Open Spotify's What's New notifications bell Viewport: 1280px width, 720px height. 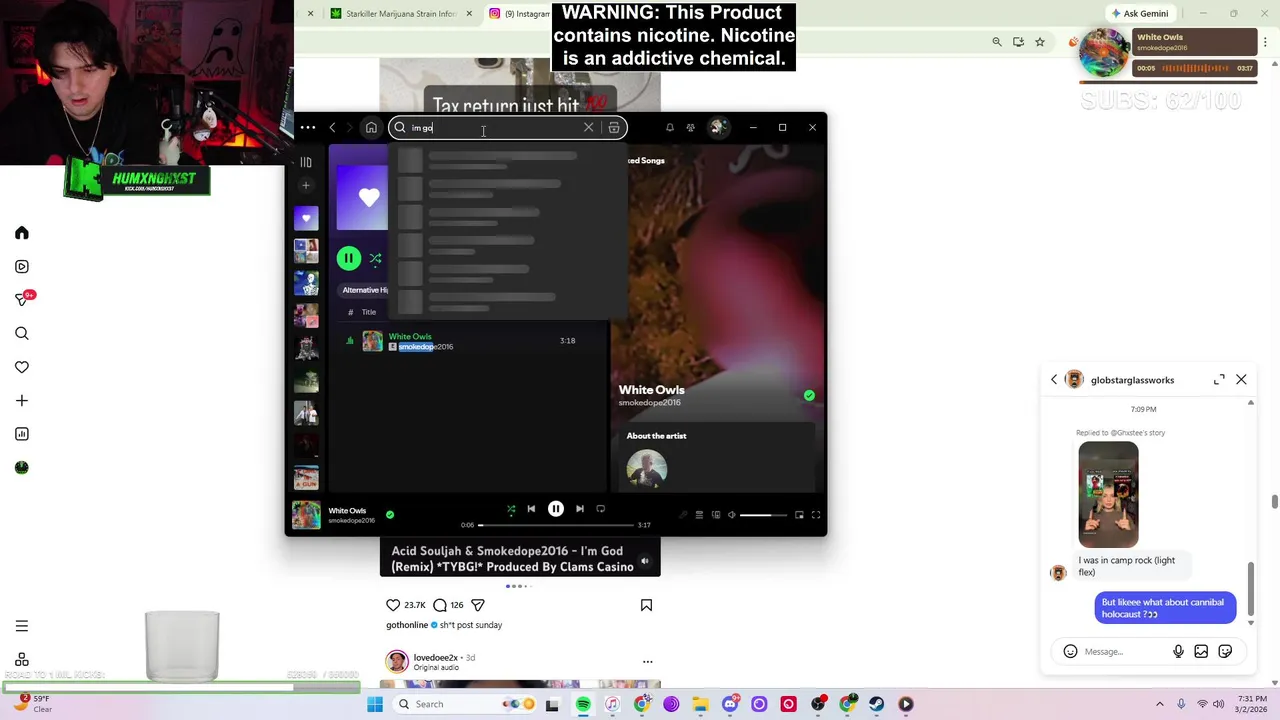(670, 127)
